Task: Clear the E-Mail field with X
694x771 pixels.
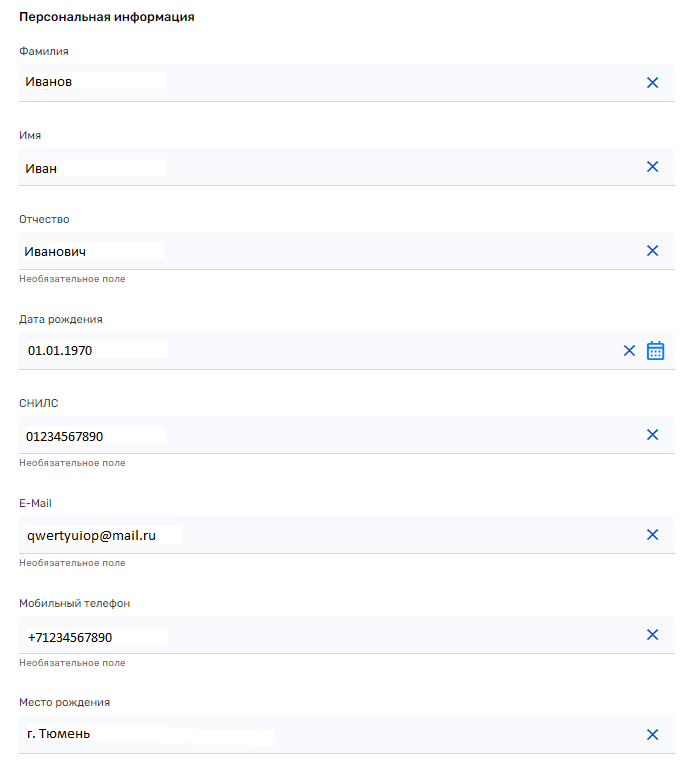Action: click(x=652, y=535)
